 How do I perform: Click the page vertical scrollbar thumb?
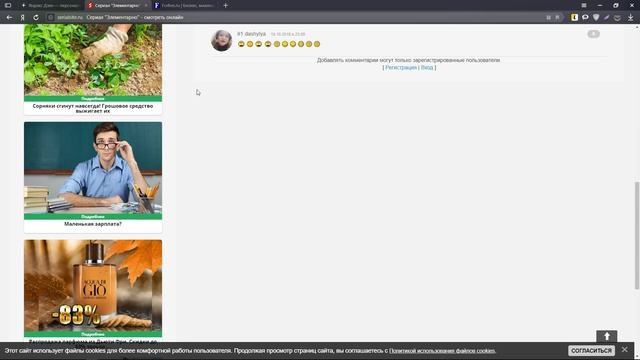pos(637,236)
